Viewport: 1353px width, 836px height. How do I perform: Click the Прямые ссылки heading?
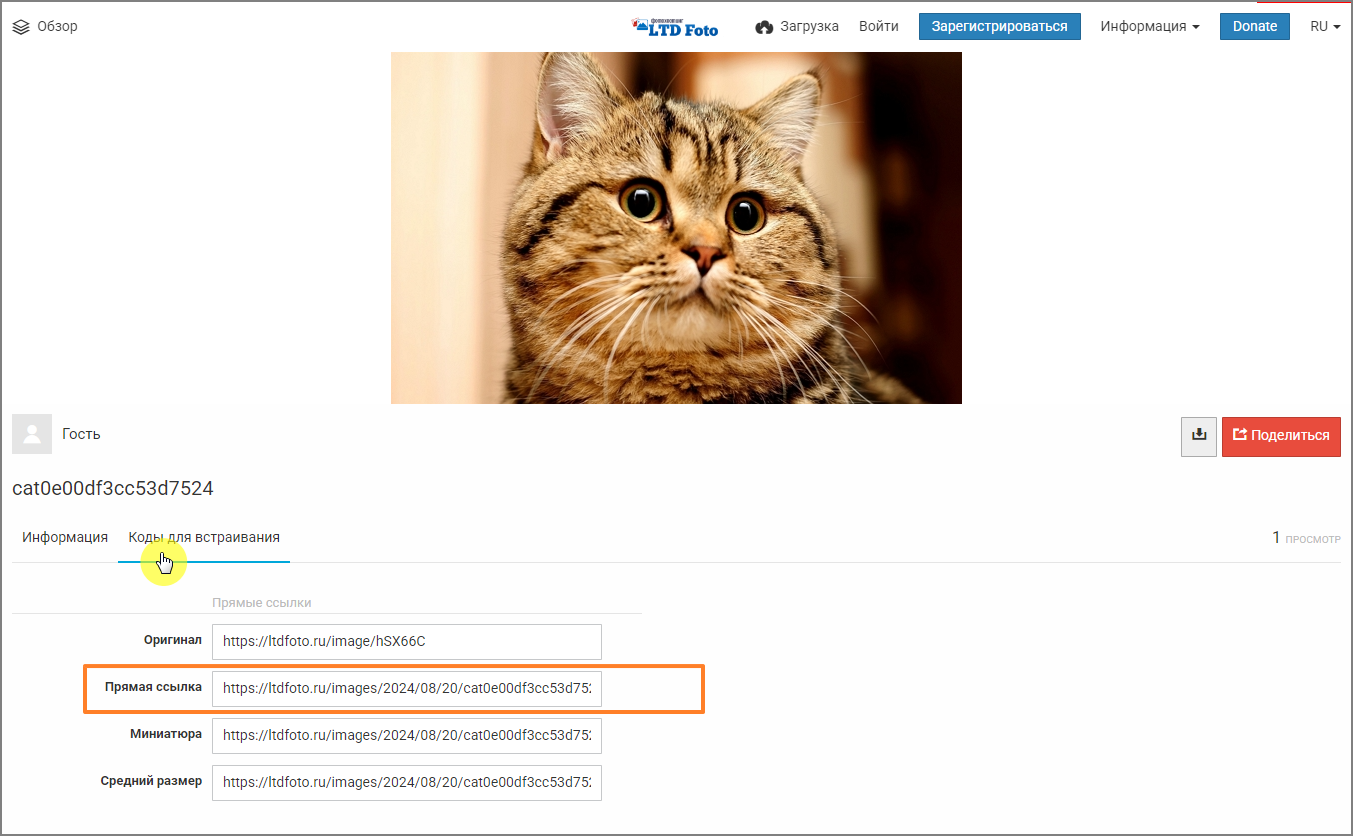tap(262, 603)
